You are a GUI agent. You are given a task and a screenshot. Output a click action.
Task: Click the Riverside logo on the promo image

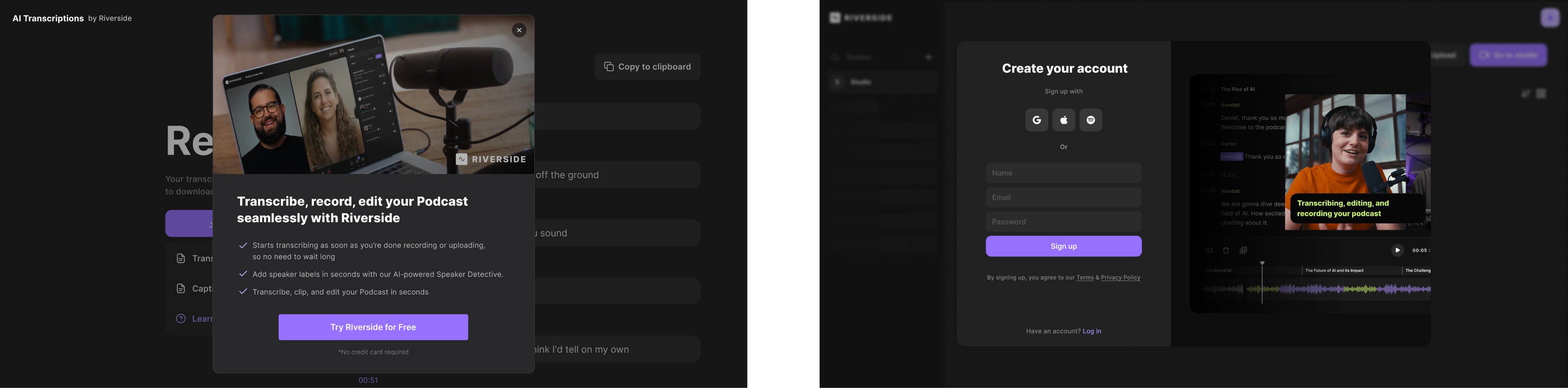491,159
